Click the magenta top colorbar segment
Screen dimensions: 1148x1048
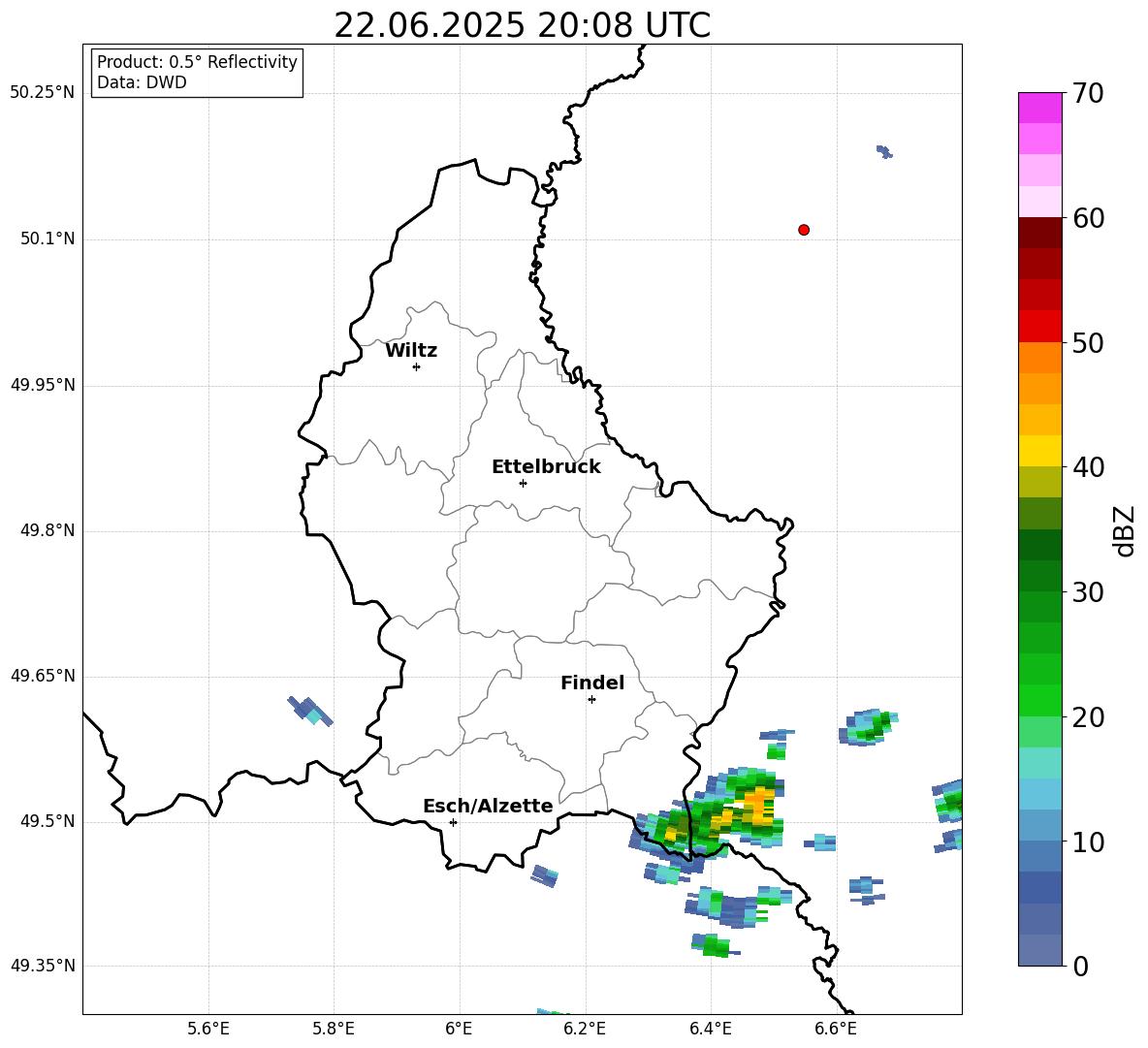pos(1039,109)
